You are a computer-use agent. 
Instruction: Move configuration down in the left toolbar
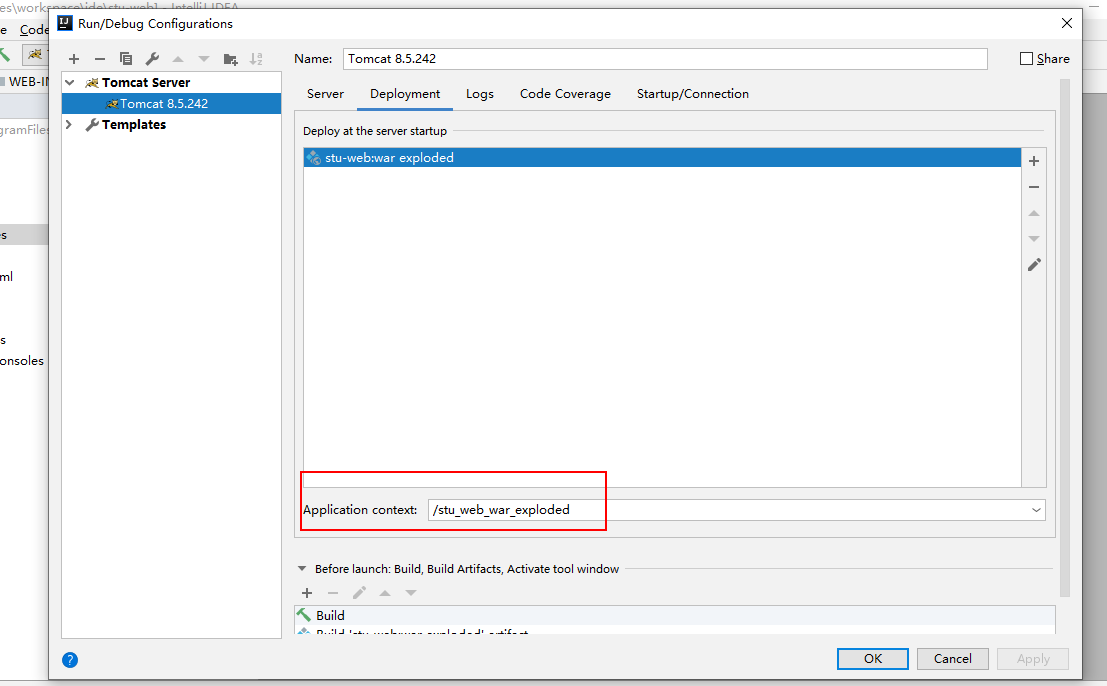204,59
